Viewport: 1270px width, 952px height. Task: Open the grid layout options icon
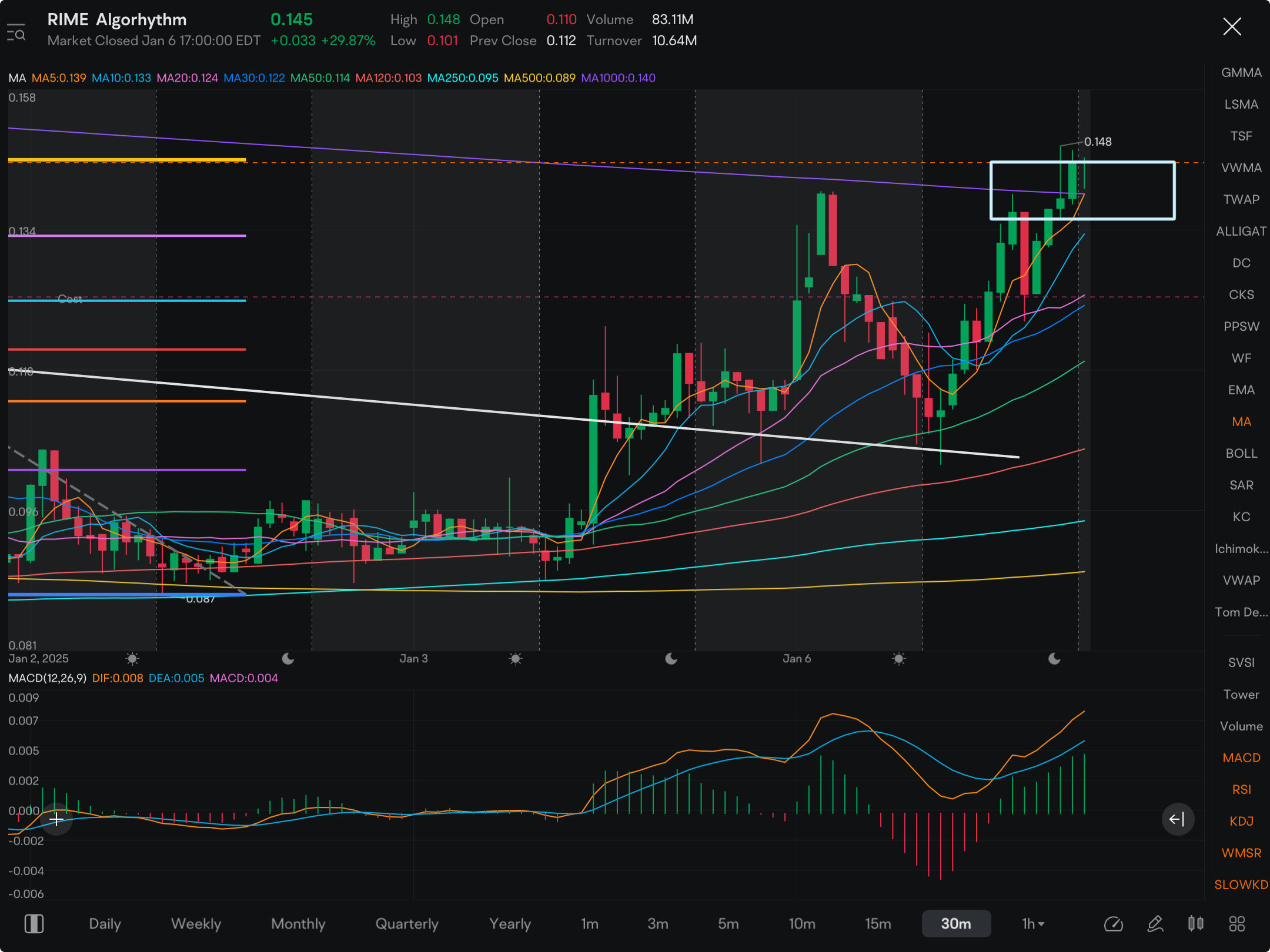[1237, 924]
